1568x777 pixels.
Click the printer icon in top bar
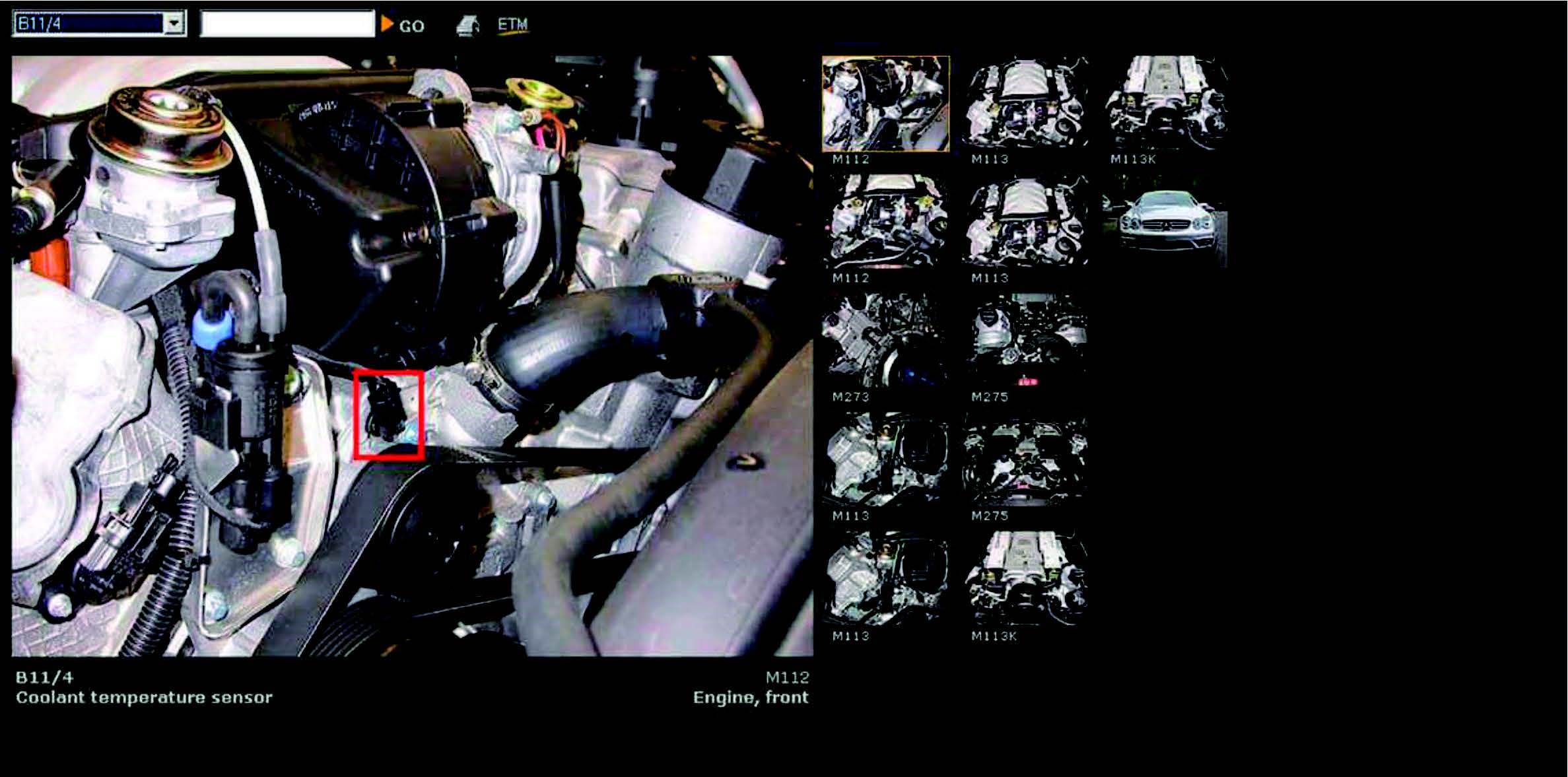[x=467, y=25]
